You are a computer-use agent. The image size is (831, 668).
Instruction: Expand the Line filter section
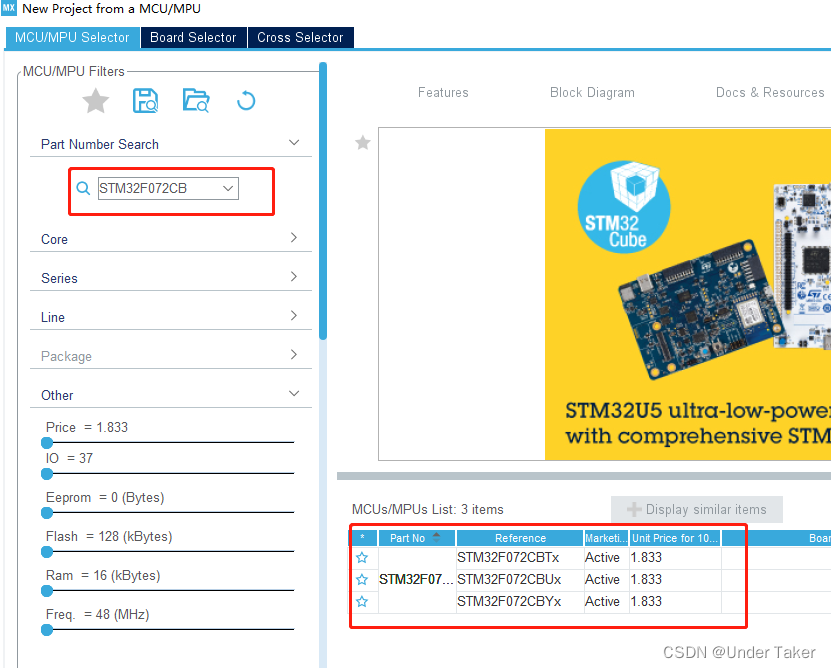pos(294,316)
